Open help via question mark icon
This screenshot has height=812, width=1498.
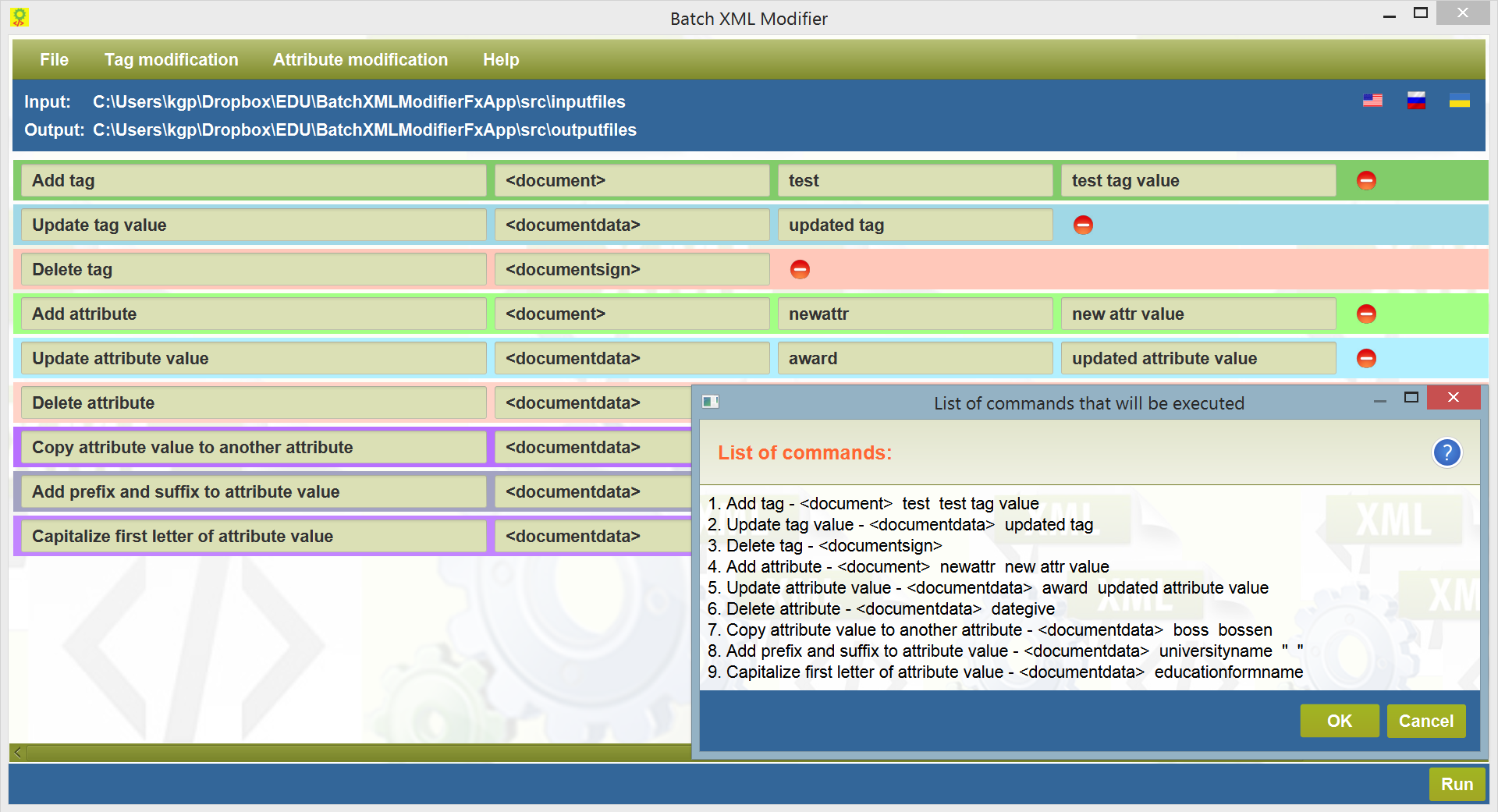(x=1447, y=452)
